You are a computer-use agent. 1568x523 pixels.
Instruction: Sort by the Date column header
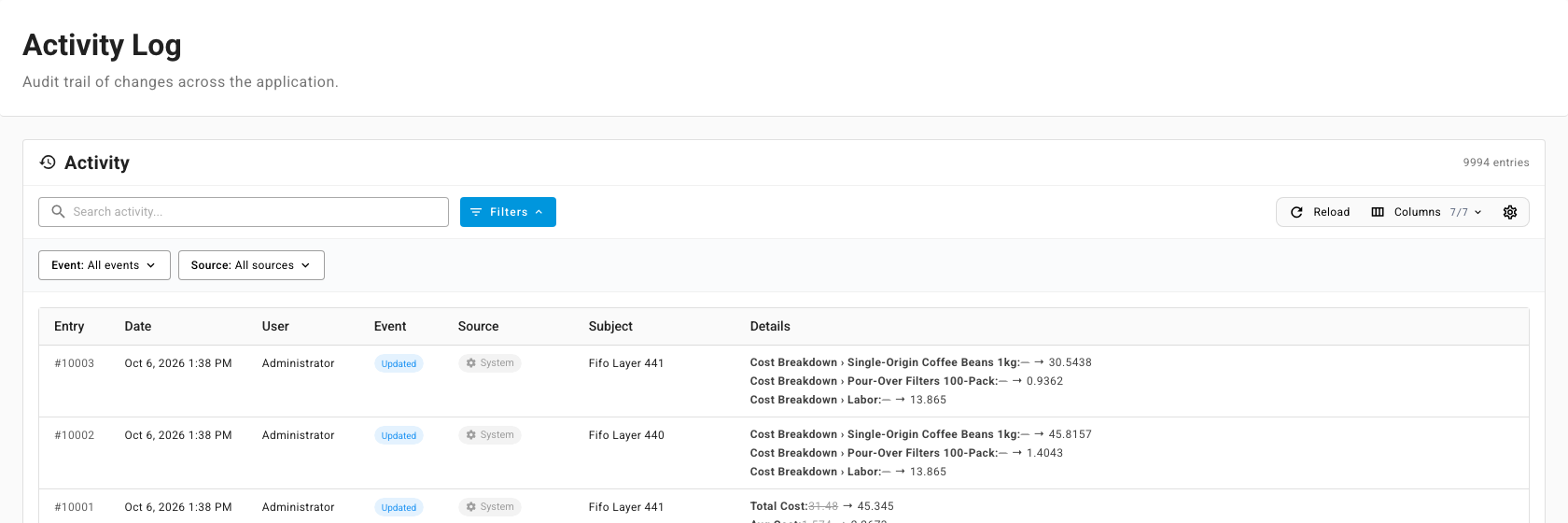138,326
